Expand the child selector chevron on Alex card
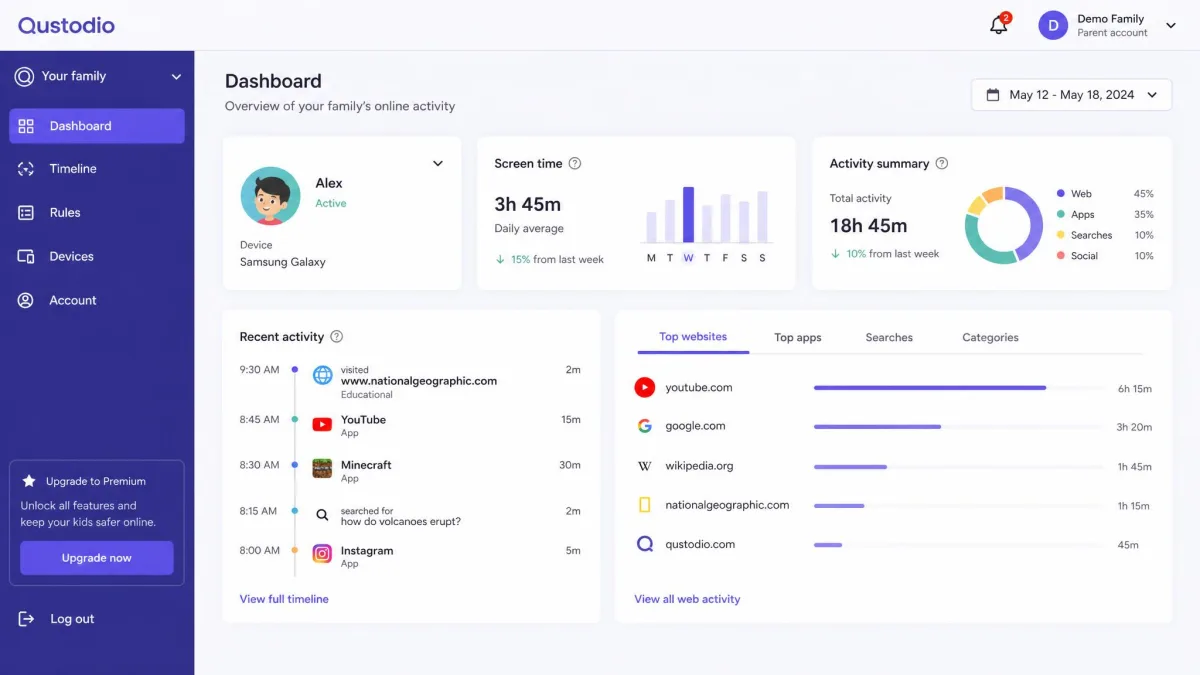The image size is (1200, 675). click(x=437, y=164)
